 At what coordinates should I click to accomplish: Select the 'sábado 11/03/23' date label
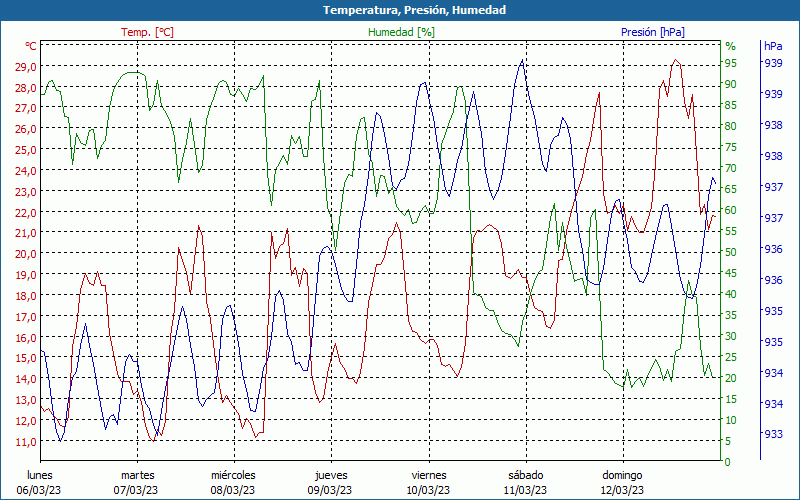click(x=526, y=483)
